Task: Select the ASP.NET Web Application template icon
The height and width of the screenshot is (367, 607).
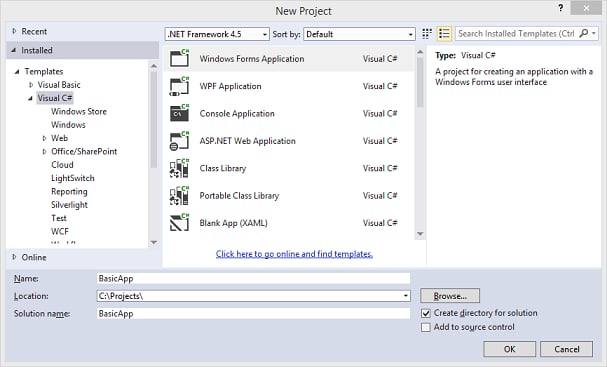Action: point(180,141)
